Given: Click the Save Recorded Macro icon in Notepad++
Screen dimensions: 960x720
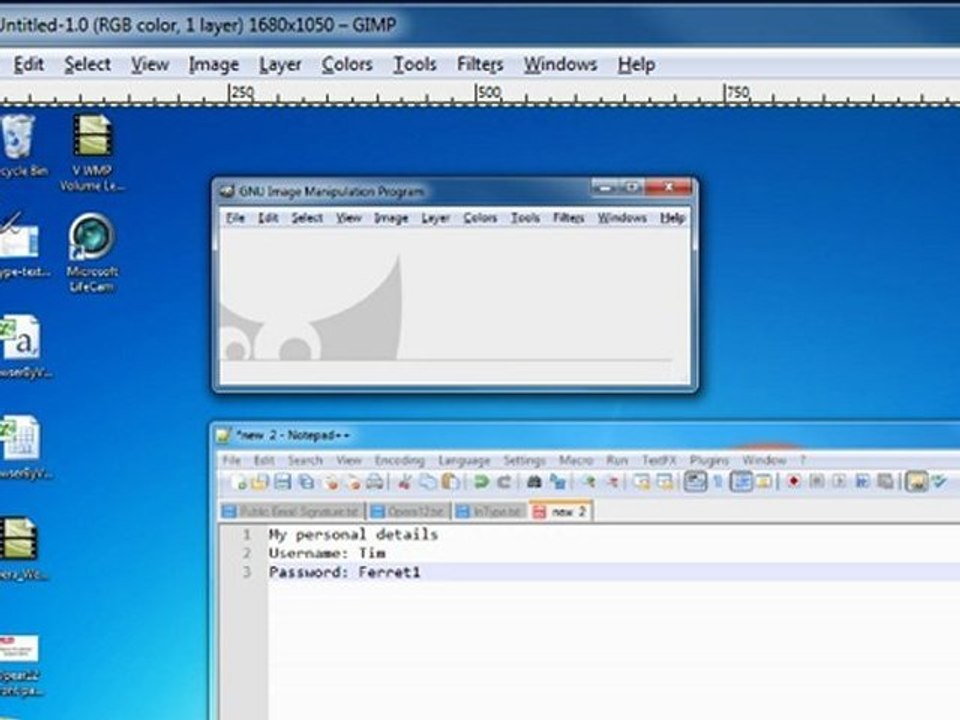Looking at the screenshot, I should (x=885, y=482).
